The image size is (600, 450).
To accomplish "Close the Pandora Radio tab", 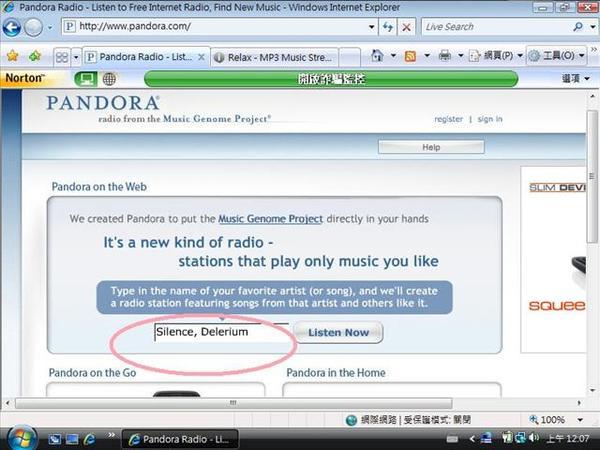I will (201, 57).
